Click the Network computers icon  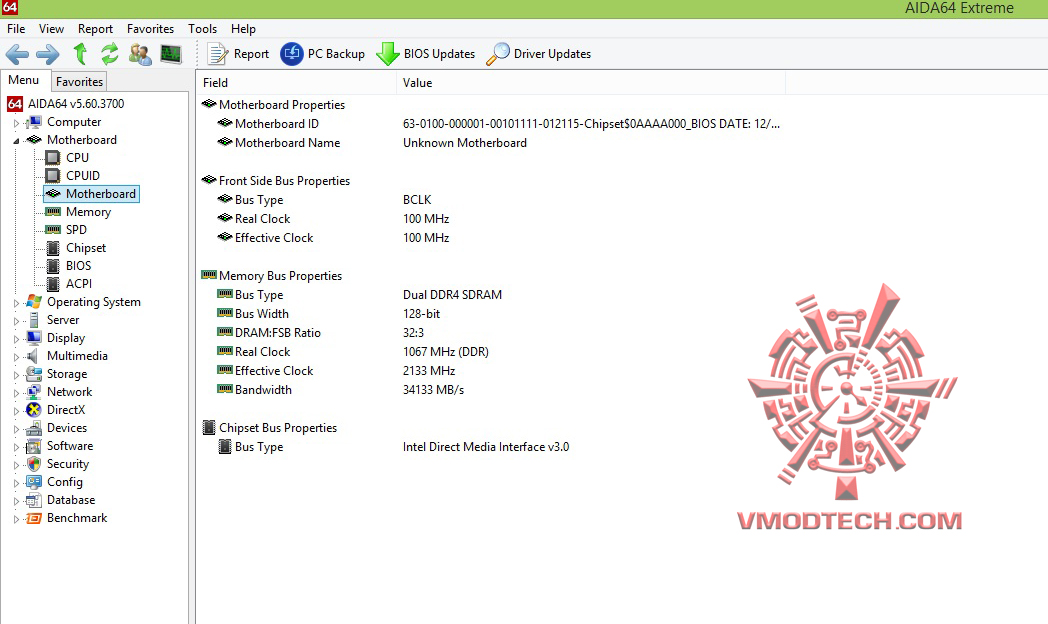33,392
